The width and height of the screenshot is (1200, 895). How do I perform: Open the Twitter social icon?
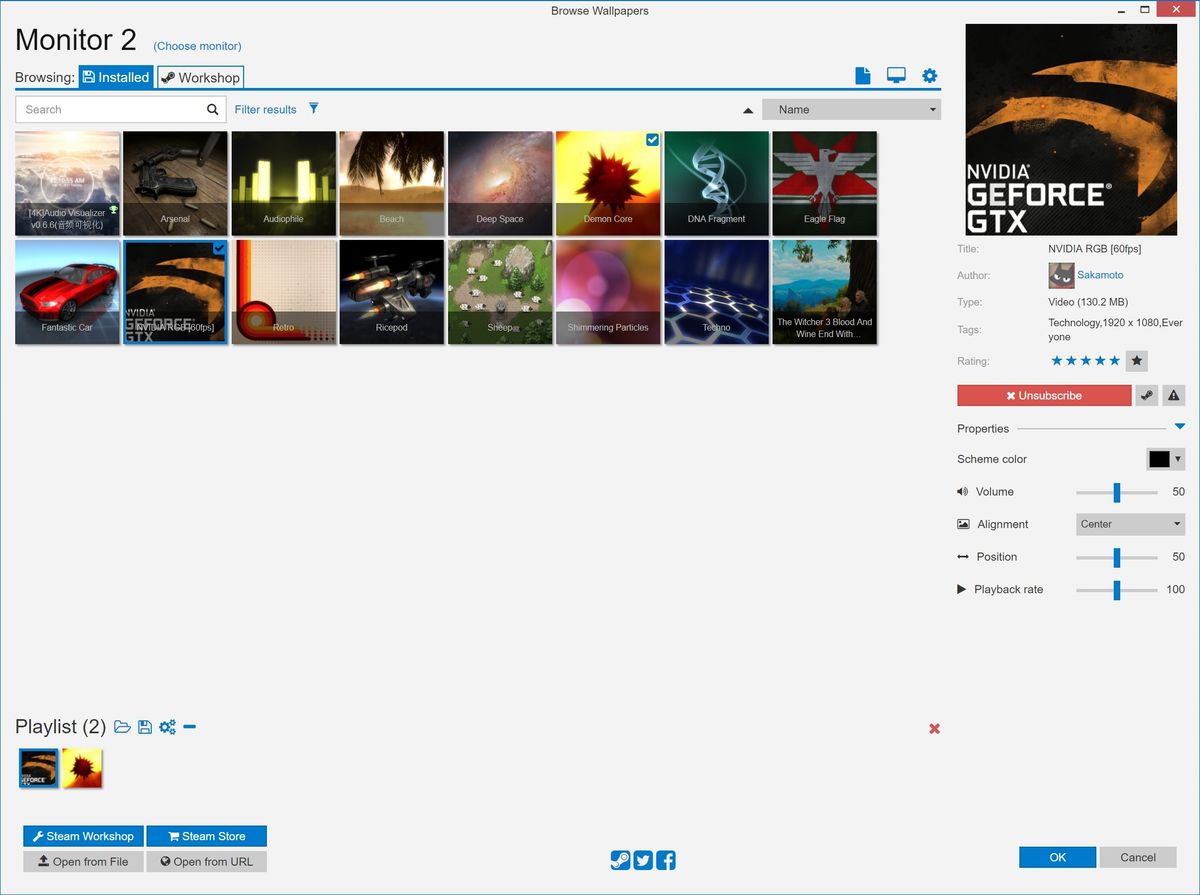[643, 860]
